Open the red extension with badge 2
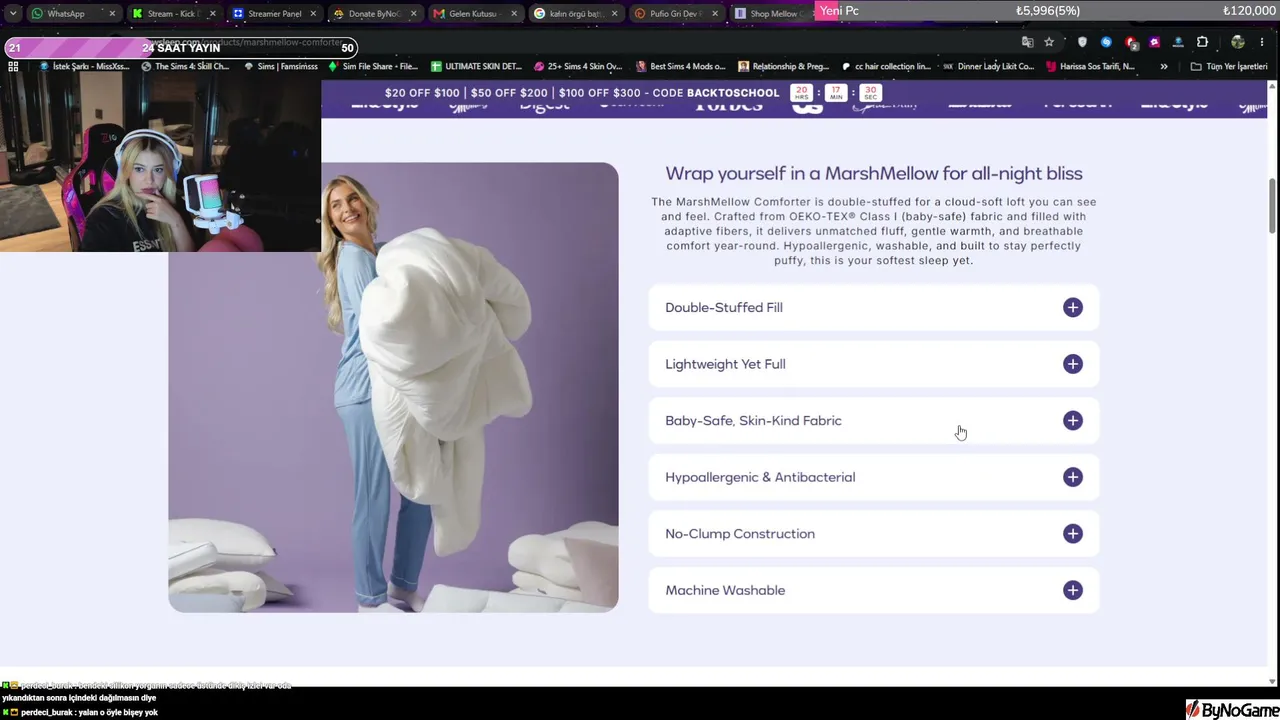The image size is (1280, 720). (x=1131, y=43)
